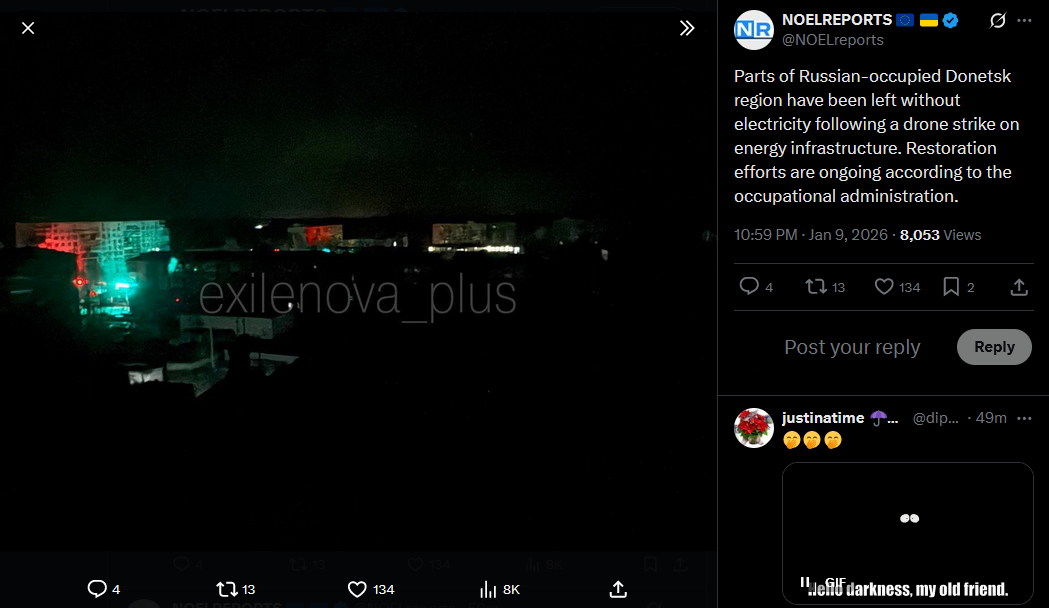Repost using retweet icon below image
1049x608 pixels.
pos(227,589)
